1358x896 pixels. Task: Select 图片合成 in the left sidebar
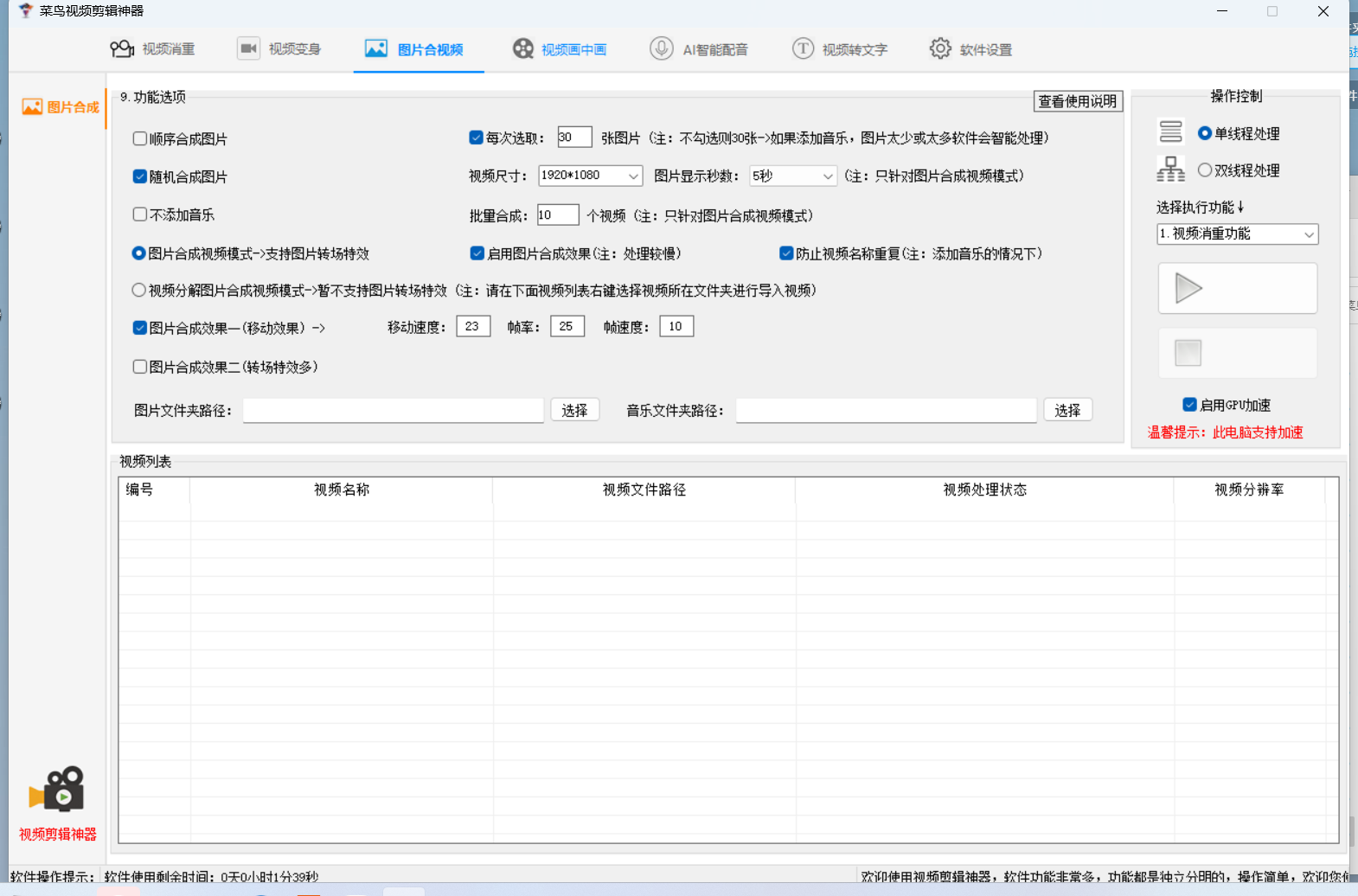point(61,107)
